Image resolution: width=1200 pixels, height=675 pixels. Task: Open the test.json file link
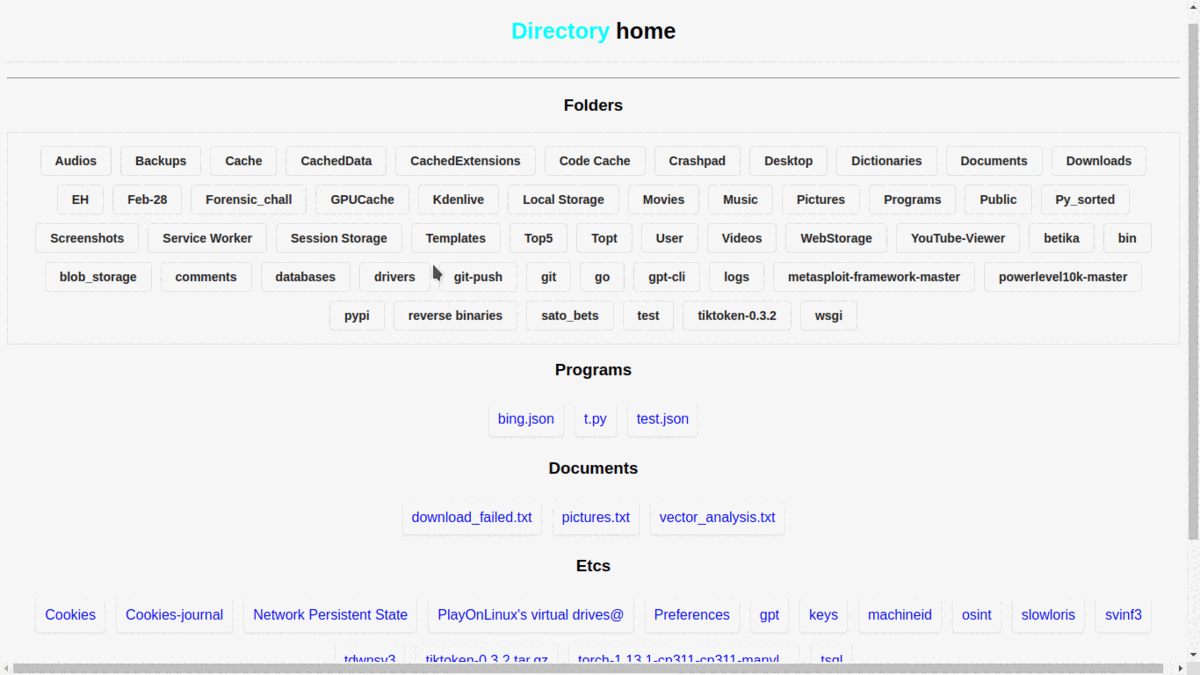(x=663, y=419)
